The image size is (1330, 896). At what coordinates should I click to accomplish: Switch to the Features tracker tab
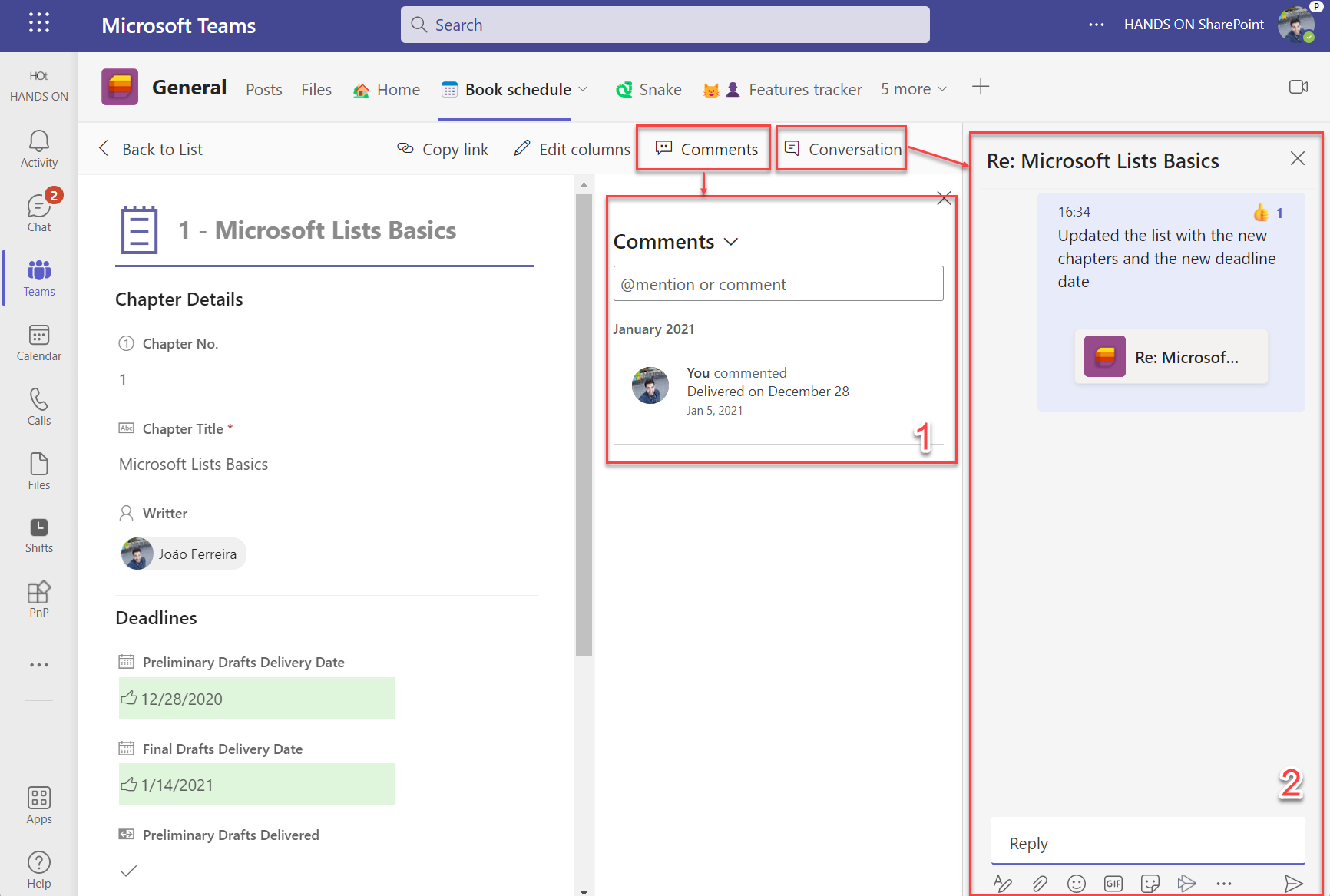[805, 90]
